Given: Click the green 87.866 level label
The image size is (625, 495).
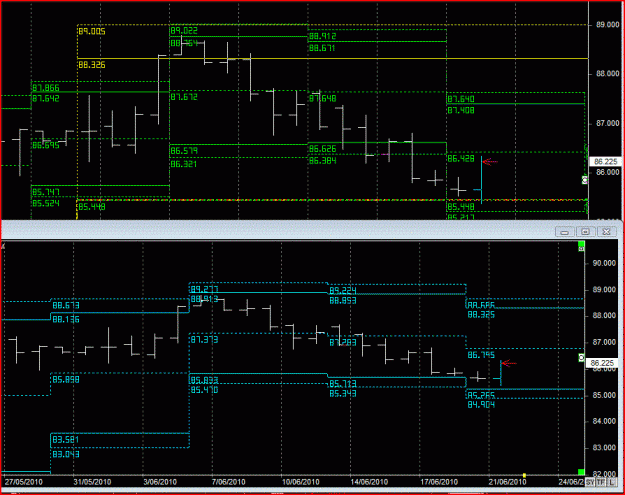Looking at the screenshot, I should 45,88.
